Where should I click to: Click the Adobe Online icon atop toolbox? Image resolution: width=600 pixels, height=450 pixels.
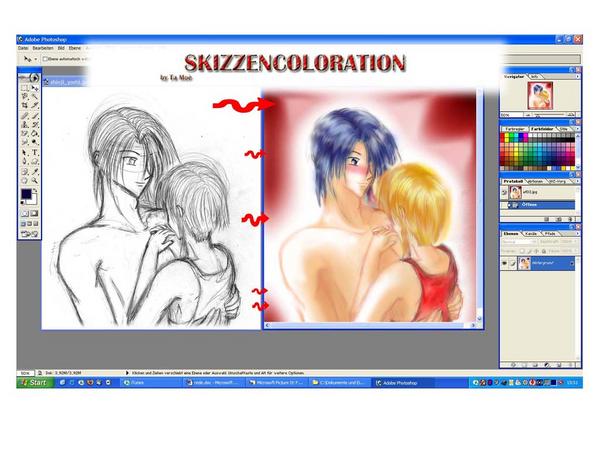[x=30, y=78]
